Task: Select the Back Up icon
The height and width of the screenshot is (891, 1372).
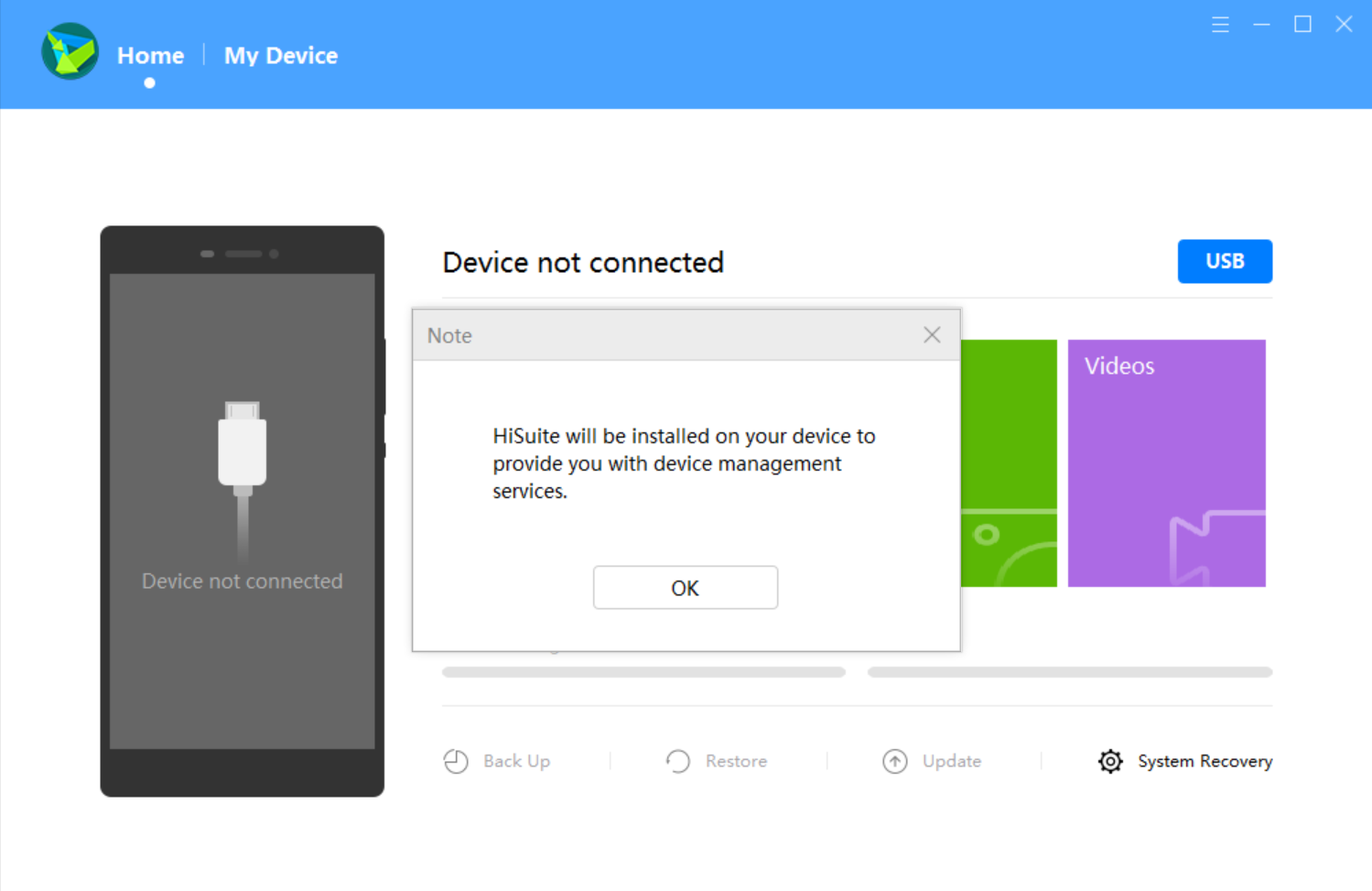Action: (456, 761)
